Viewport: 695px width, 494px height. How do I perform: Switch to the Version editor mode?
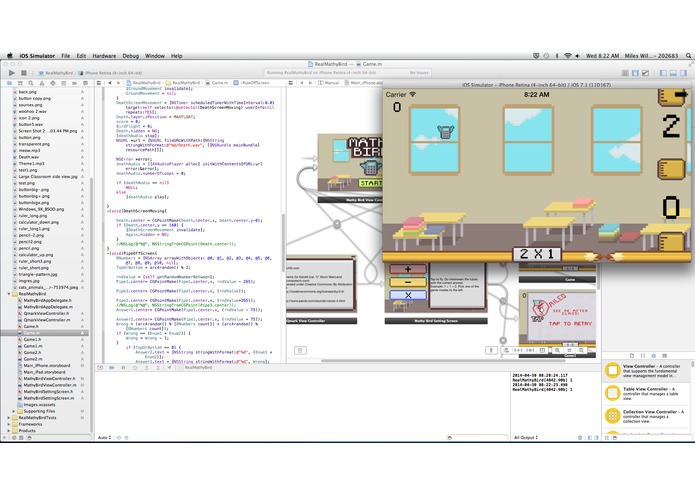pos(645,73)
